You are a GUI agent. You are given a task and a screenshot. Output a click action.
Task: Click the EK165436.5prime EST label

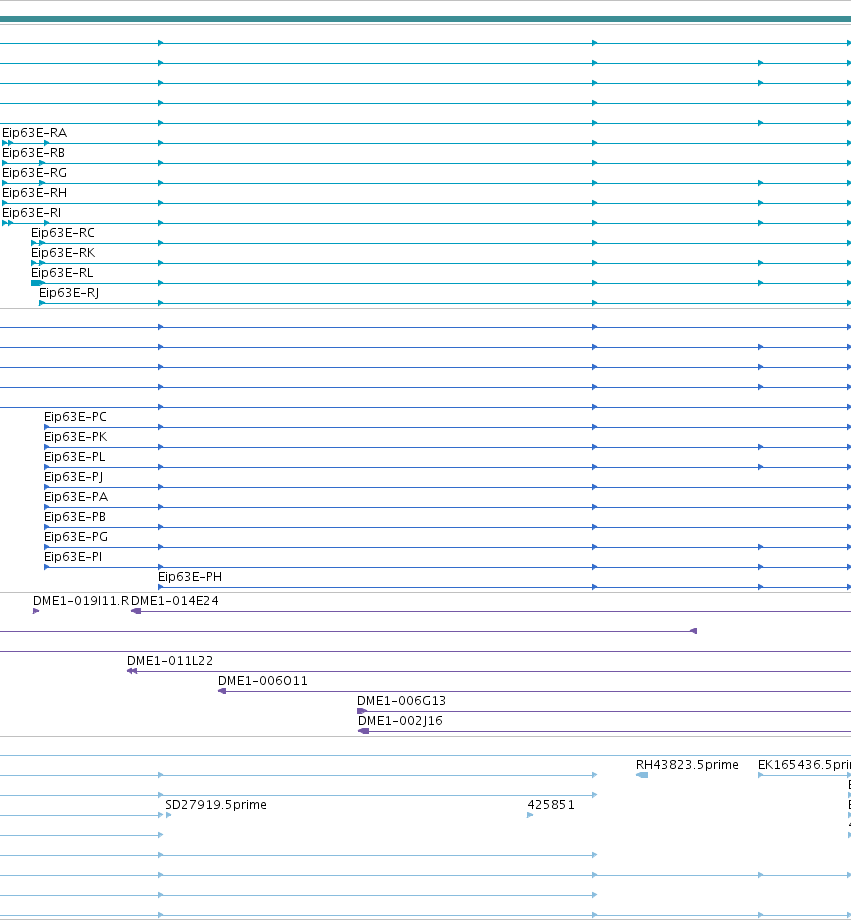804,765
